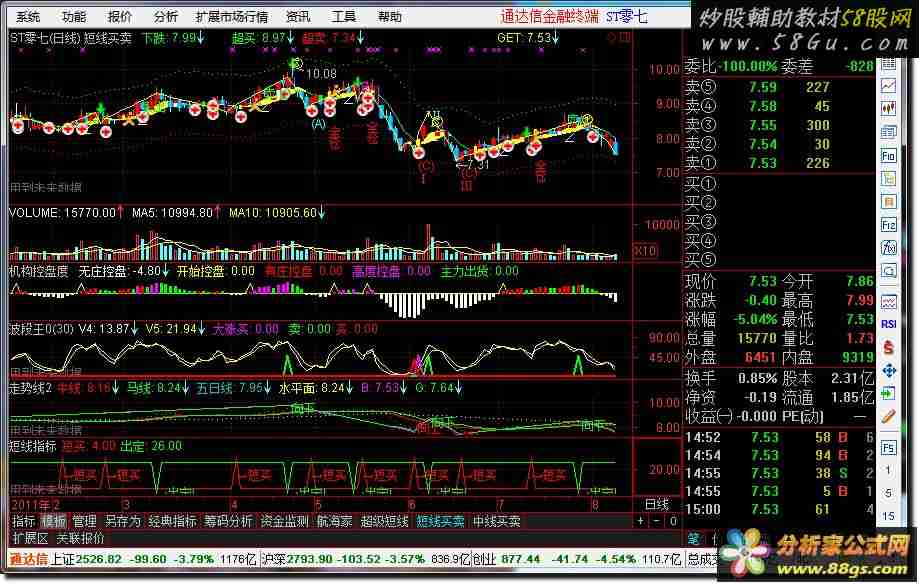919x584 pixels.
Task: Select the candlestick chart icon in sidebar
Action: click(x=889, y=108)
